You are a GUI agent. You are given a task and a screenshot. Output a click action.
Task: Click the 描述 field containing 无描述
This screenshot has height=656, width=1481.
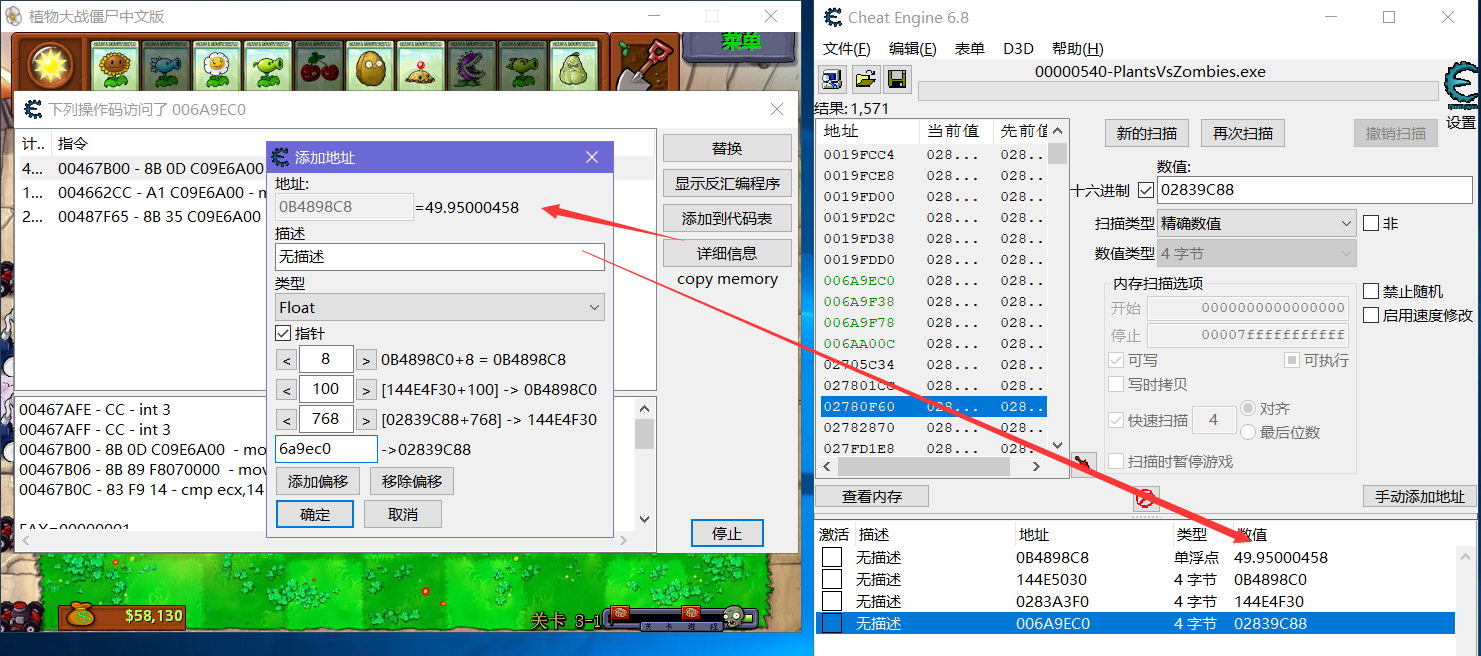(x=440, y=257)
